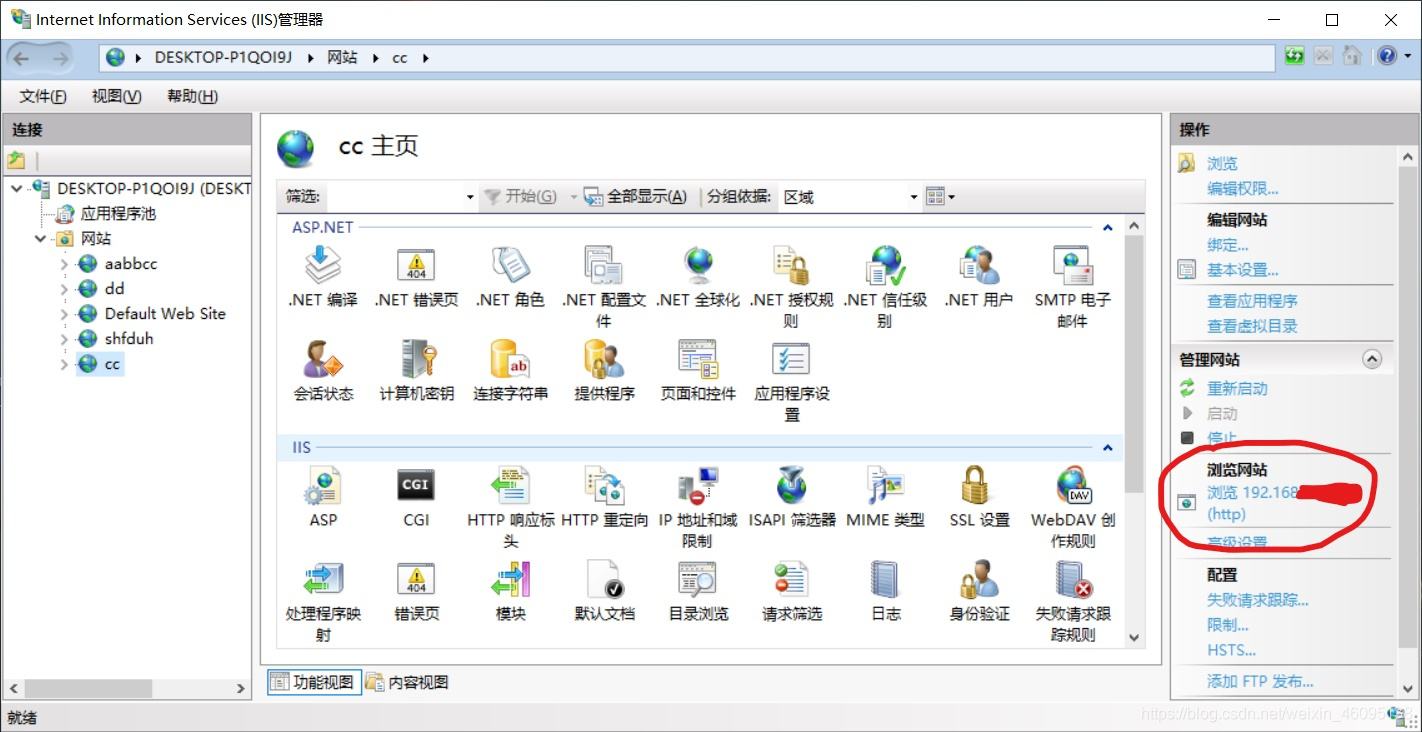The height and width of the screenshot is (732, 1422).
Task: Click the 添加 FTP 发布 link
Action: [x=1260, y=681]
